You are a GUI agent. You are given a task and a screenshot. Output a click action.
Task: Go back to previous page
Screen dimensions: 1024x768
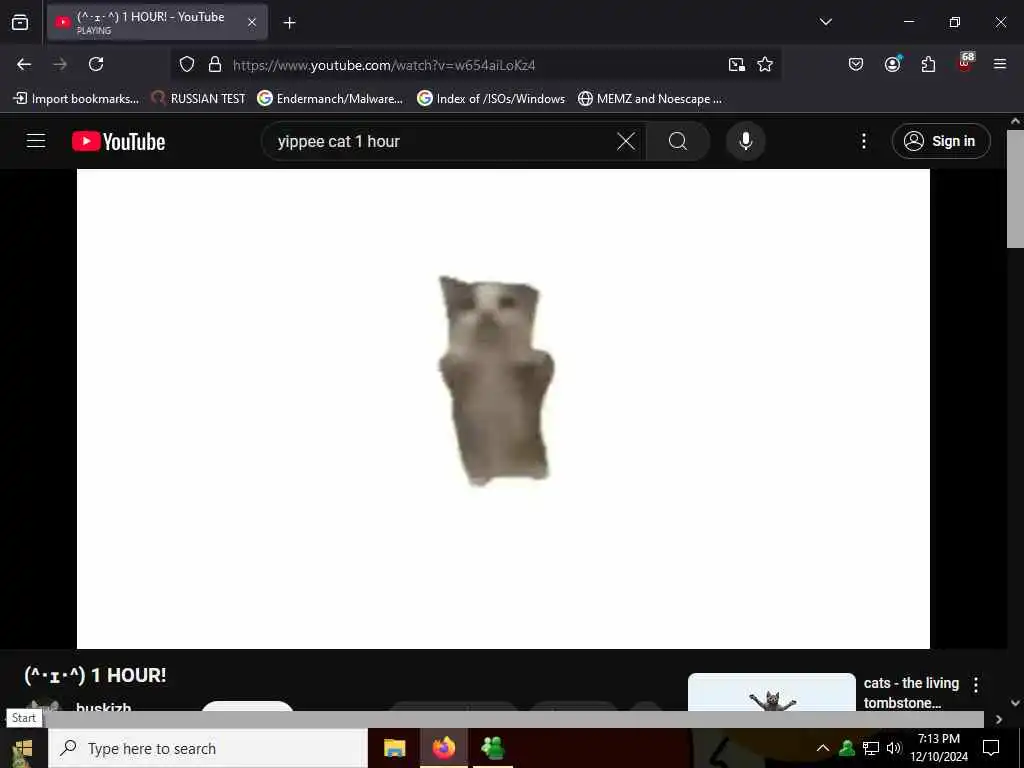(x=24, y=64)
